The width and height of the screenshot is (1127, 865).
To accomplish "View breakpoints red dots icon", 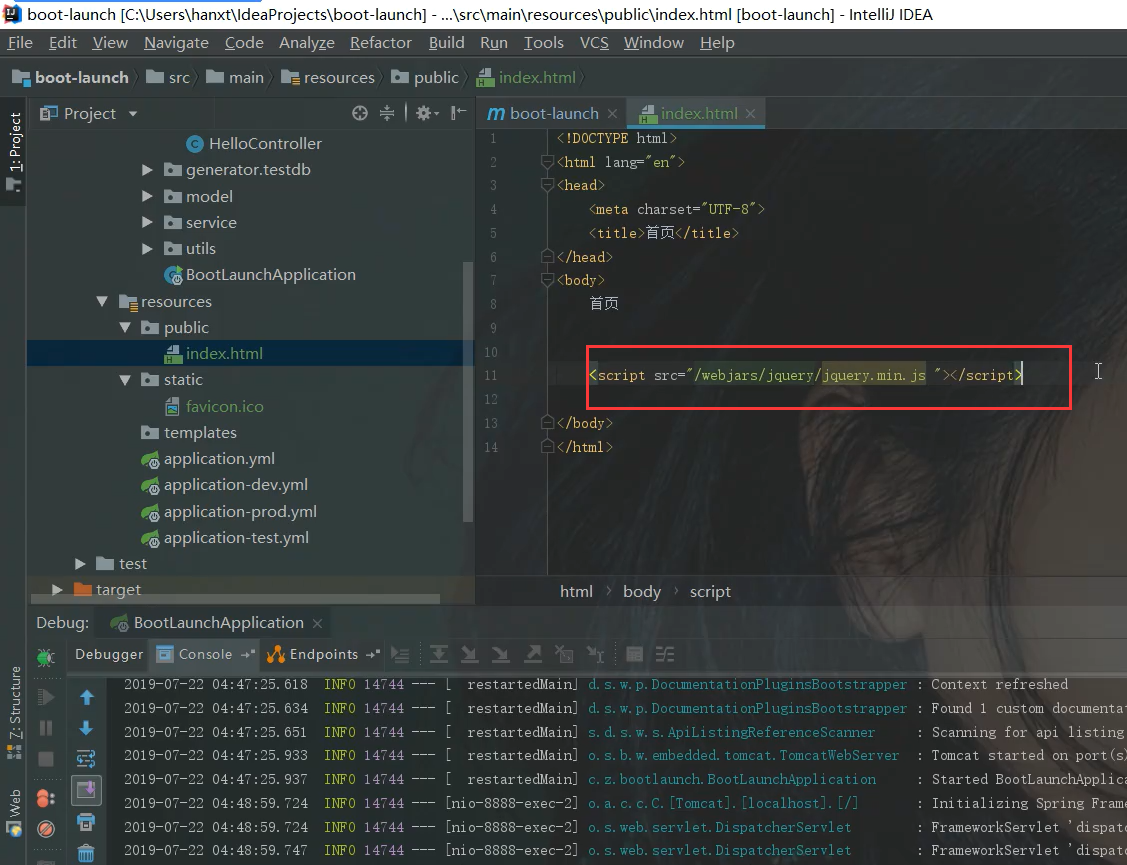I will [45, 798].
